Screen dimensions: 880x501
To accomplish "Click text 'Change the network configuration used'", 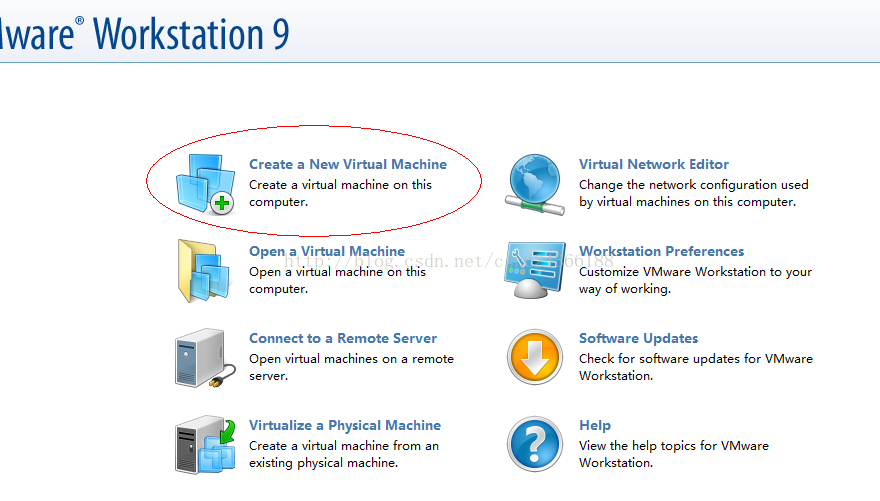I will 694,185.
